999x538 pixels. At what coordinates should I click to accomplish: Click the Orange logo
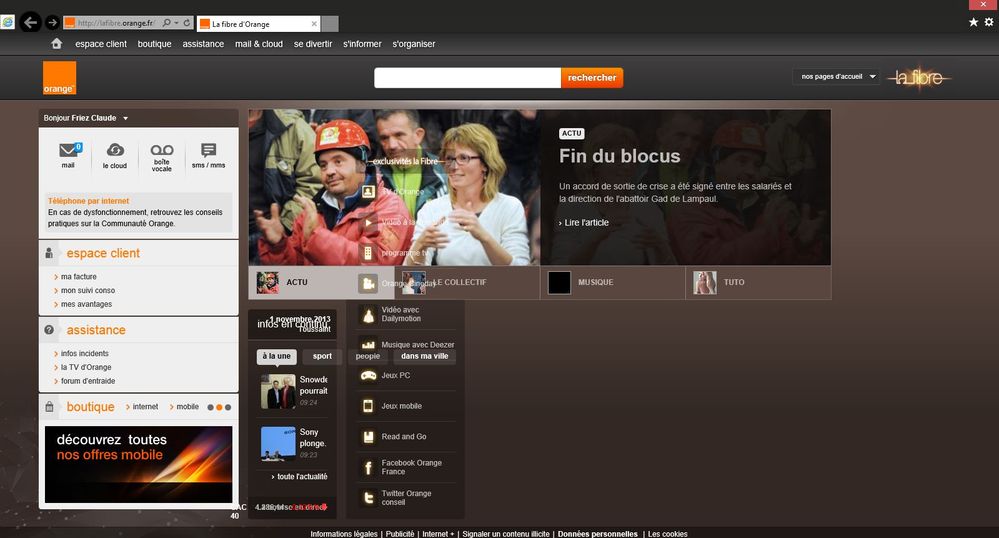click(59, 78)
